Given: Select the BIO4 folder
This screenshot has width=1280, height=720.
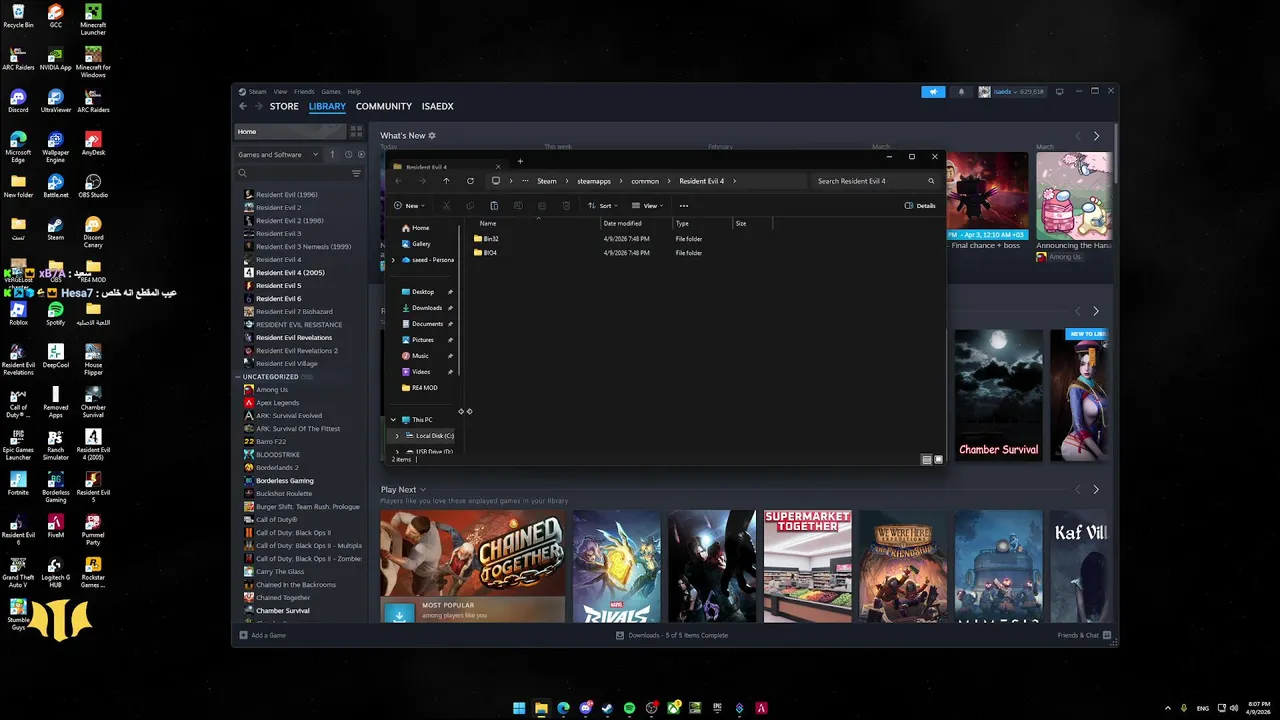Looking at the screenshot, I should tap(486, 253).
